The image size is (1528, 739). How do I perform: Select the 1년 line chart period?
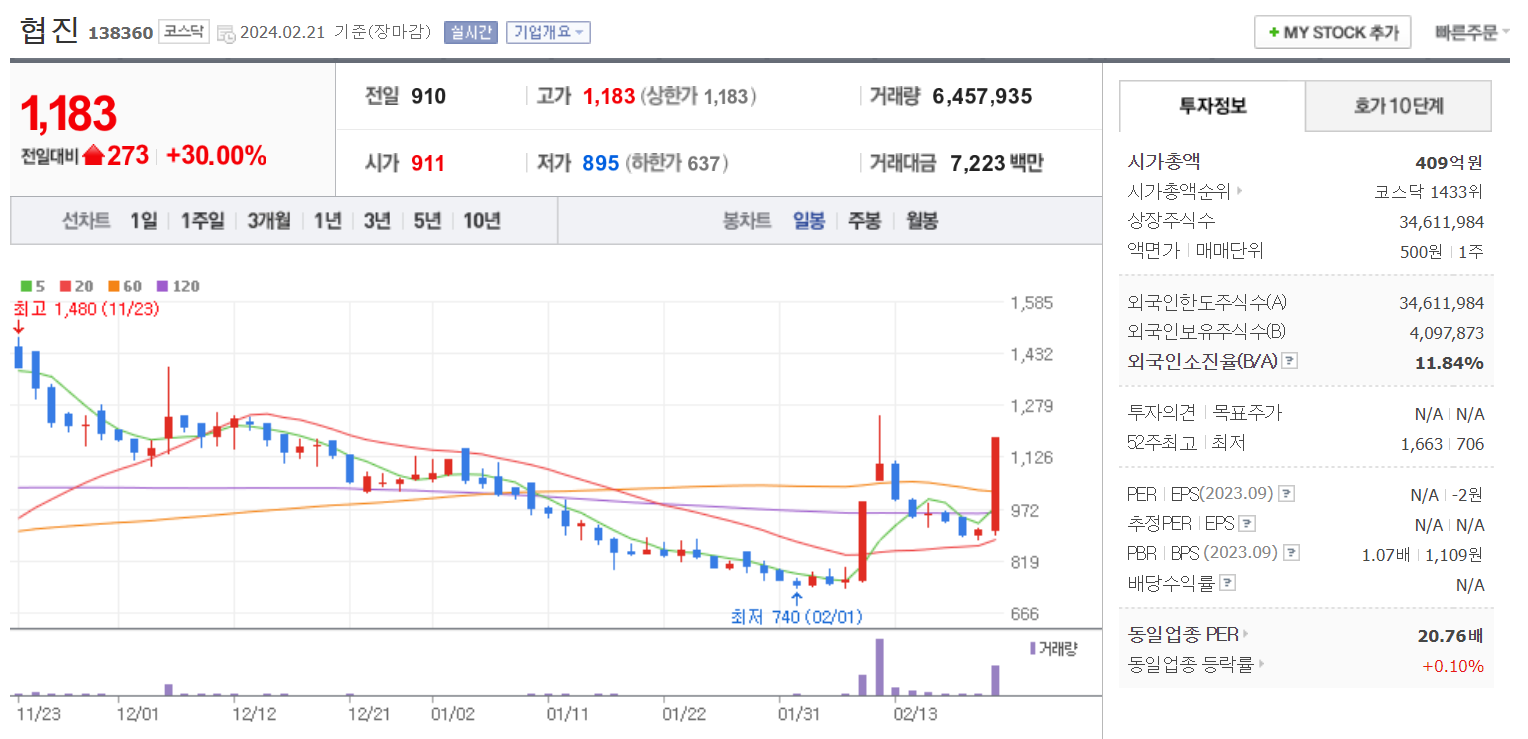(x=327, y=221)
